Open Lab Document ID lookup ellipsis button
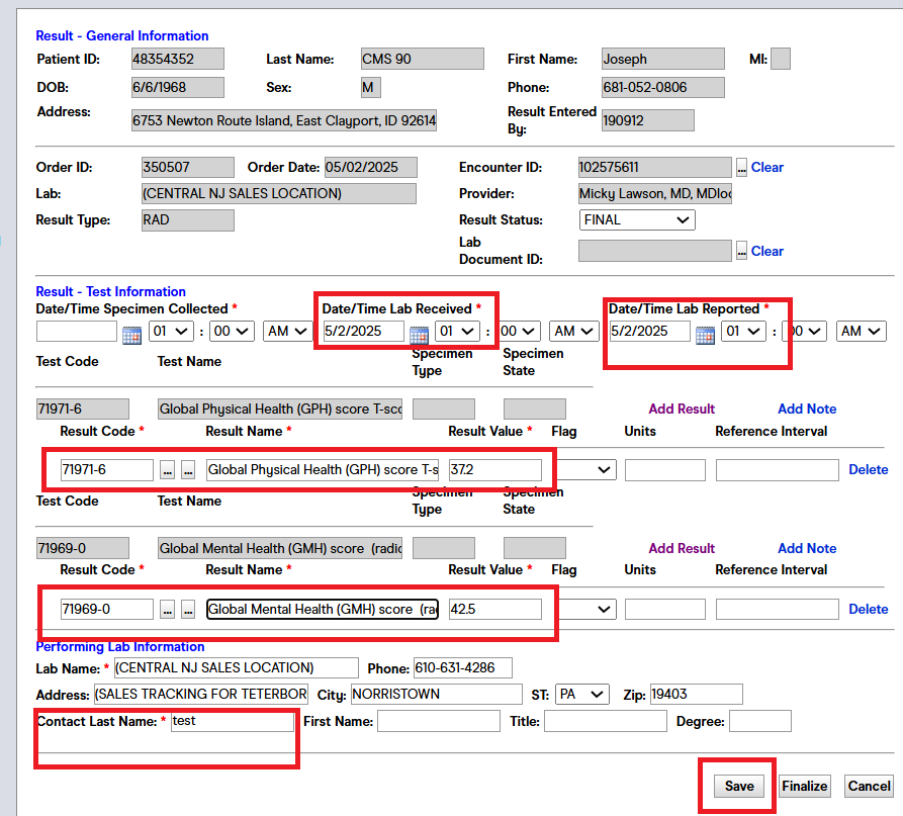The width and height of the screenshot is (903, 816). tap(742, 251)
